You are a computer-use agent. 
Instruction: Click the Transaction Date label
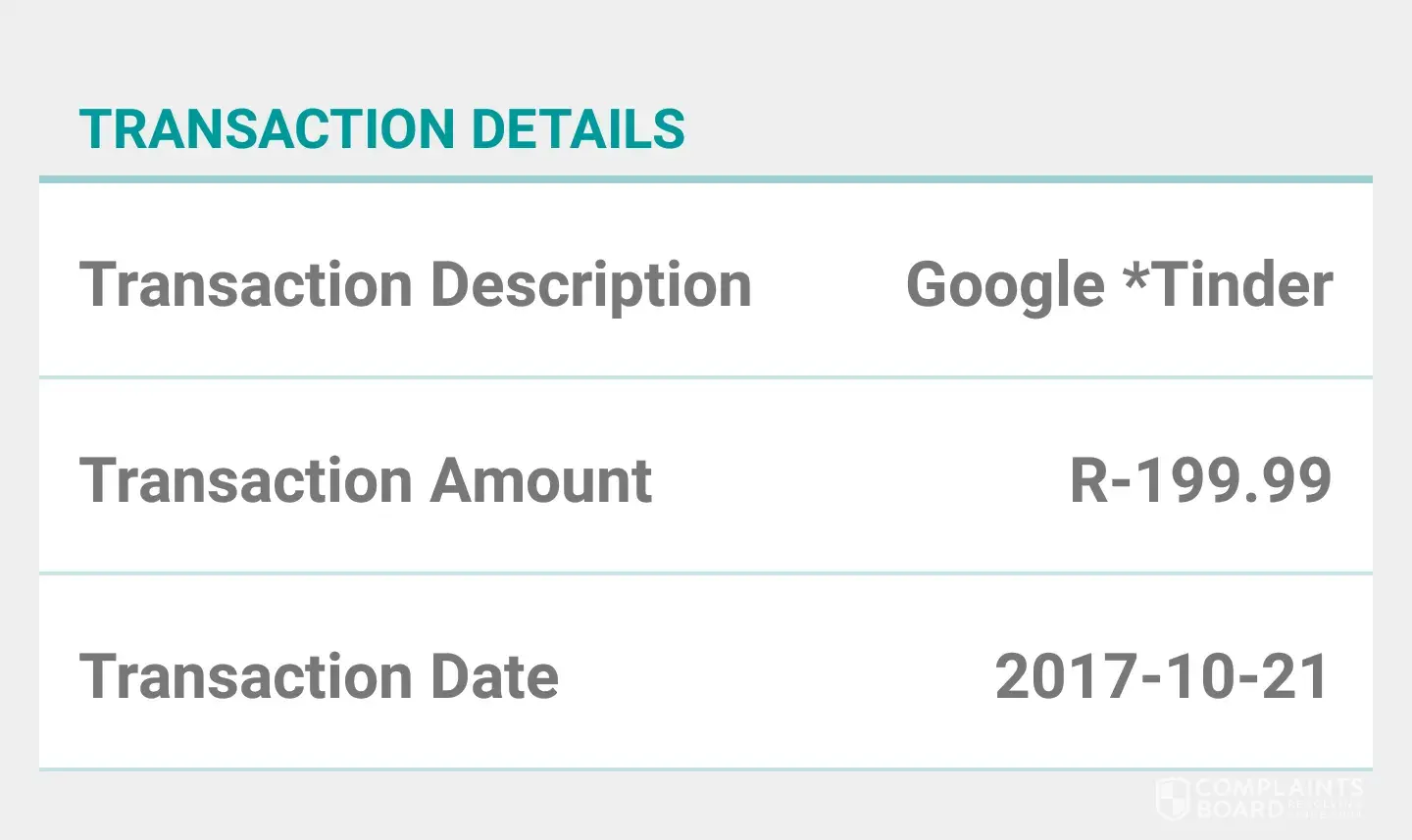tap(319, 677)
